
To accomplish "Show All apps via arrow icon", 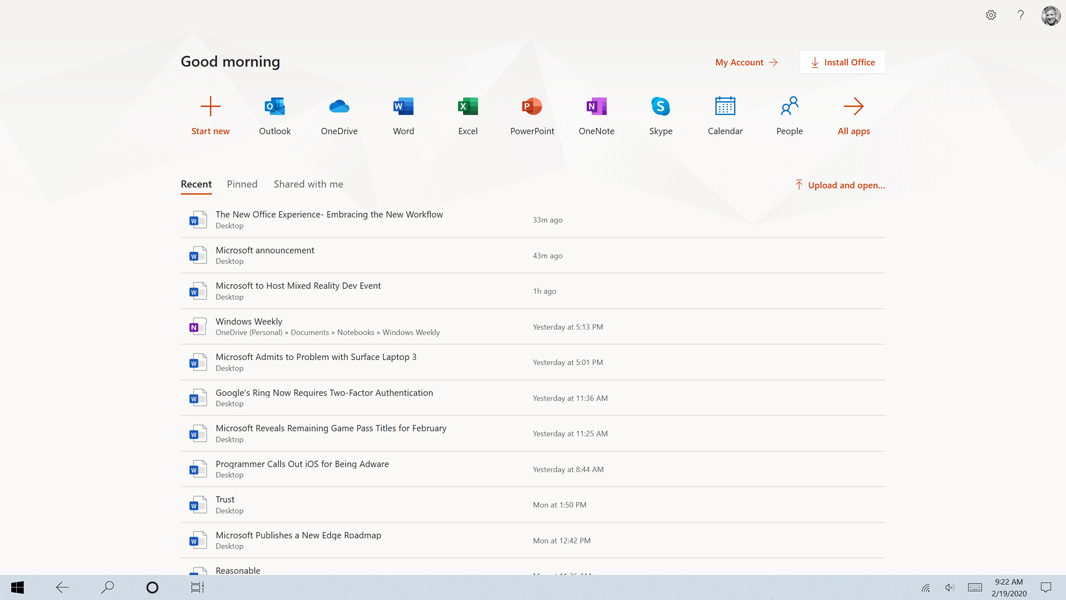I will [853, 107].
